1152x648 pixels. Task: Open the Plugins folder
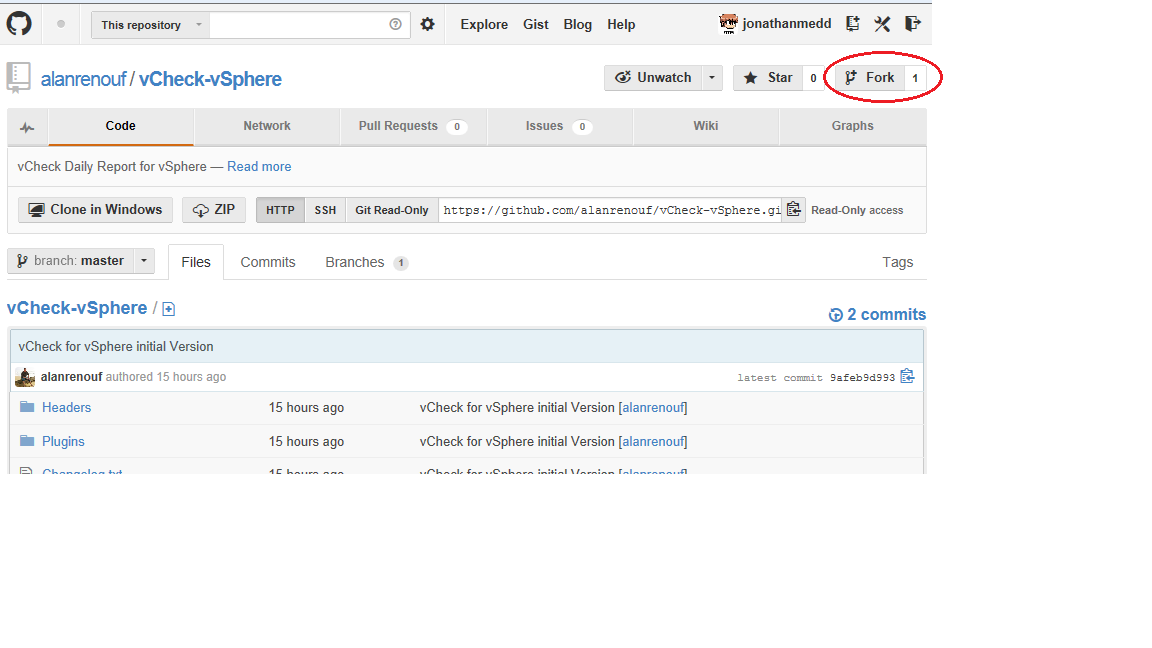pyautogui.click(x=63, y=442)
